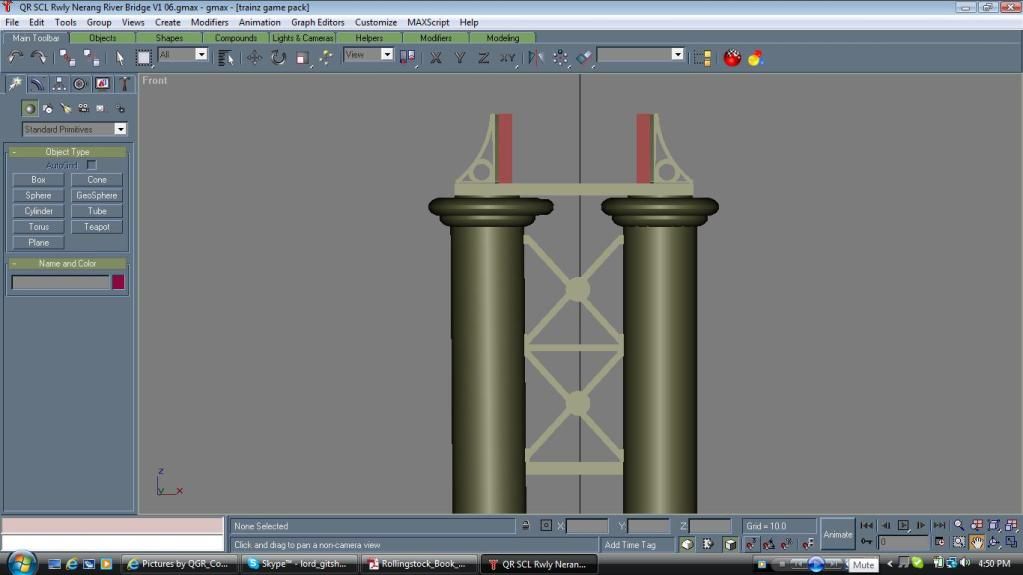Switch to the Modeling toolbar tab
Image resolution: width=1023 pixels, height=575 pixels.
(x=502, y=38)
